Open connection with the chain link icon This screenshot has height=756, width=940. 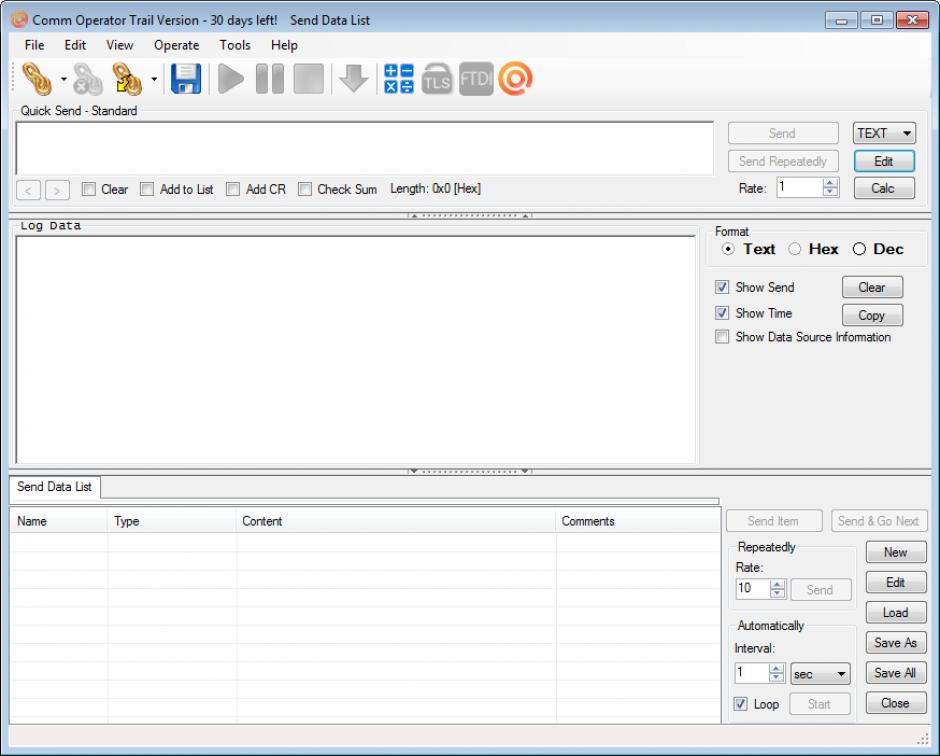37,79
